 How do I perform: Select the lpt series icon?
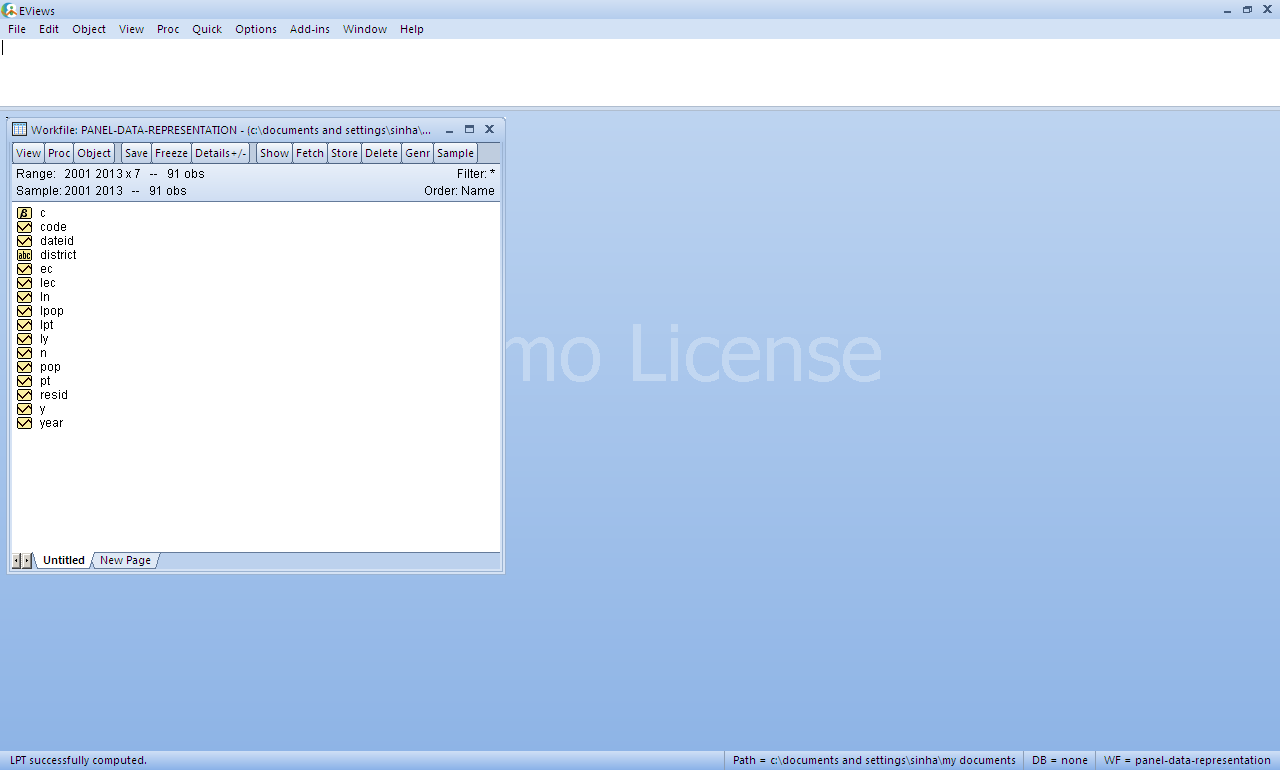click(25, 325)
